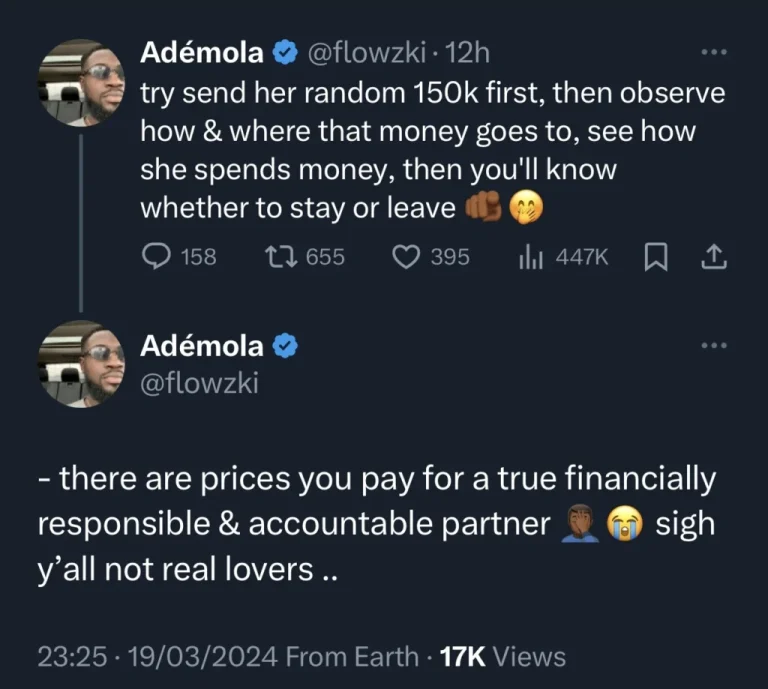768x689 pixels.
Task: Like the tweet with 395 likes
Action: pos(404,257)
